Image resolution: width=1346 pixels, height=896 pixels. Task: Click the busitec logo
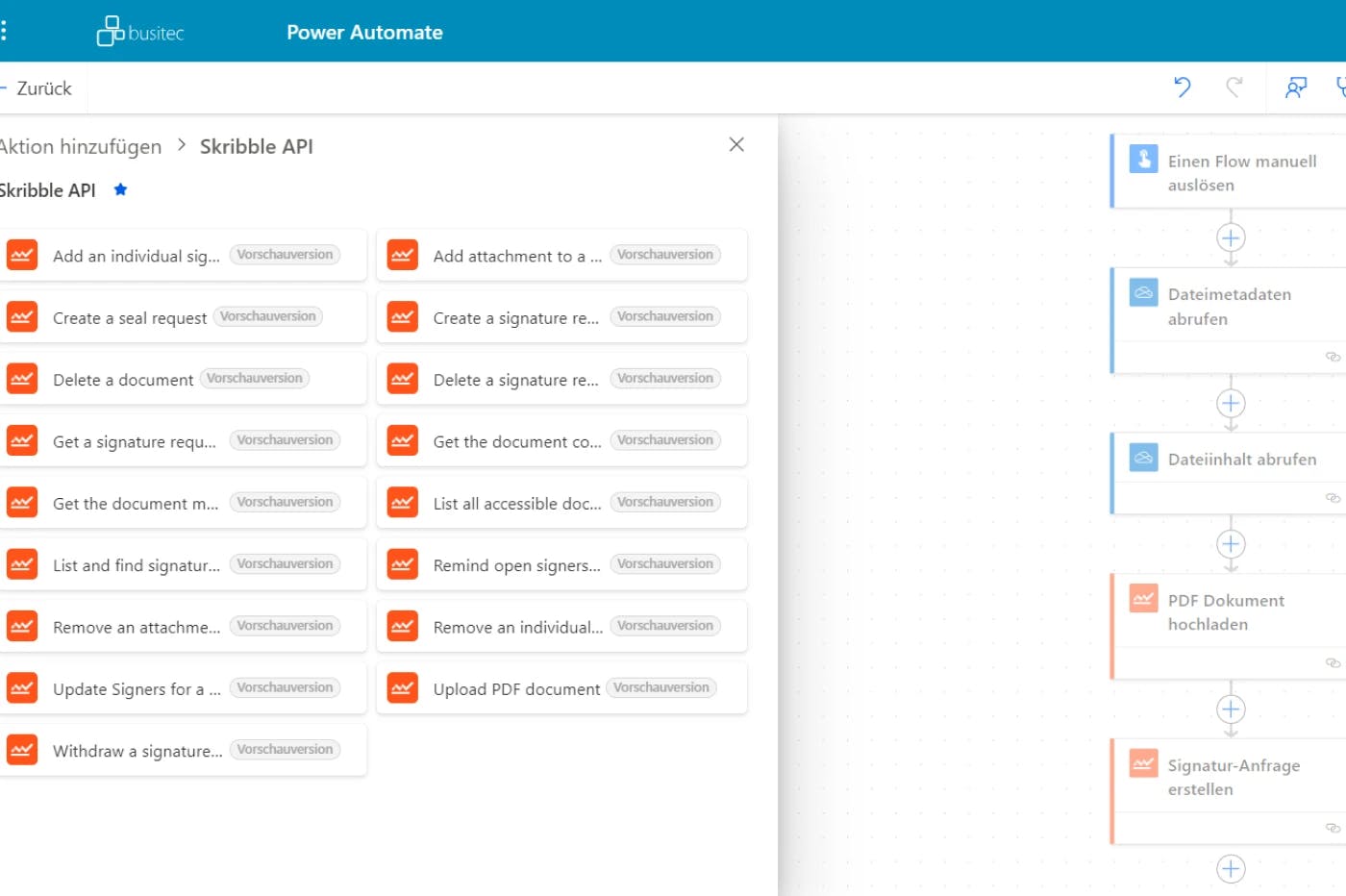pos(140,32)
